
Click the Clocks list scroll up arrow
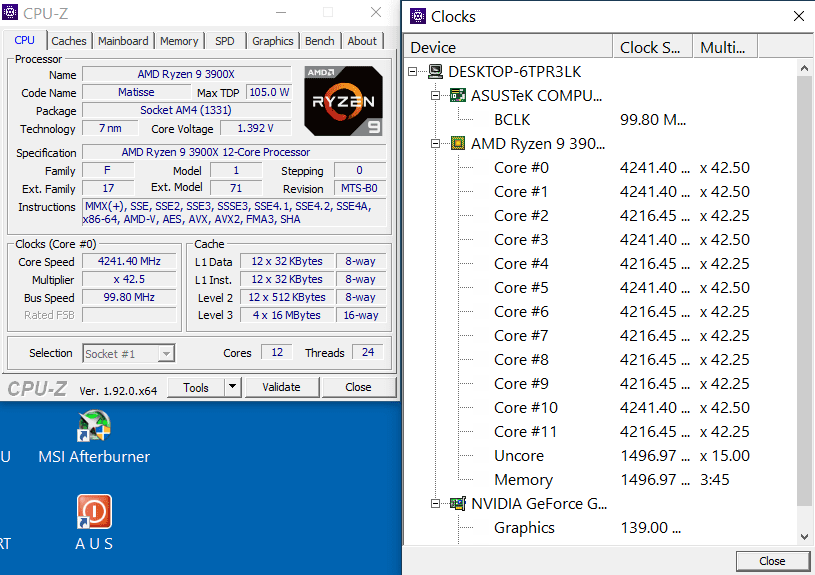click(804, 68)
